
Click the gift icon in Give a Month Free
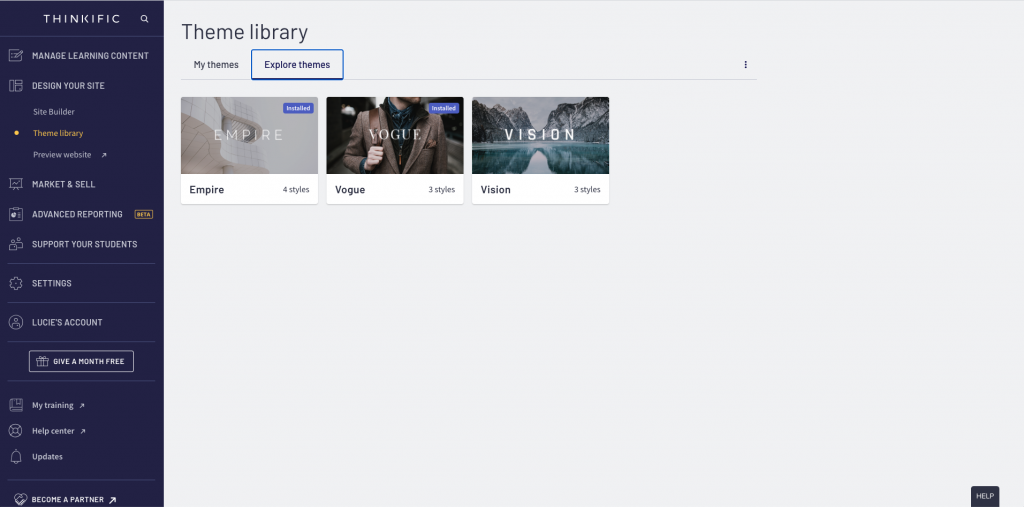[42, 361]
